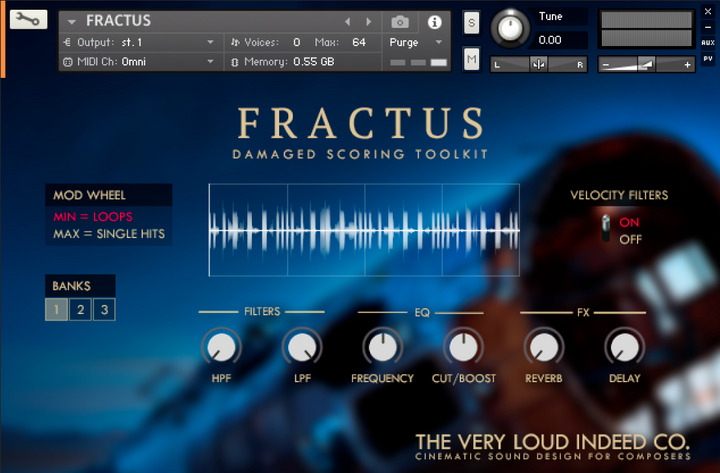Image resolution: width=720 pixels, height=473 pixels.
Task: Open instrument edit mode with wrench icon
Action: (28, 19)
